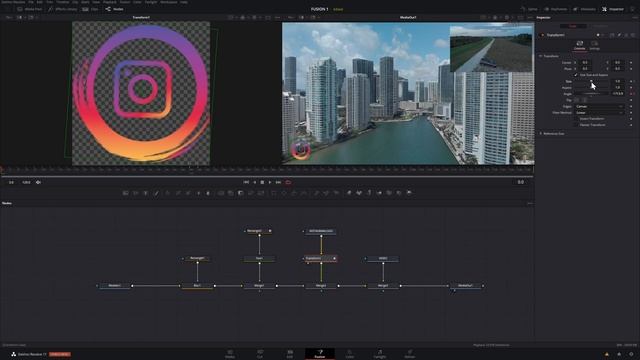Open the Nodes panel options menu
Viewport: 640px width, 360px height.
[530, 203]
